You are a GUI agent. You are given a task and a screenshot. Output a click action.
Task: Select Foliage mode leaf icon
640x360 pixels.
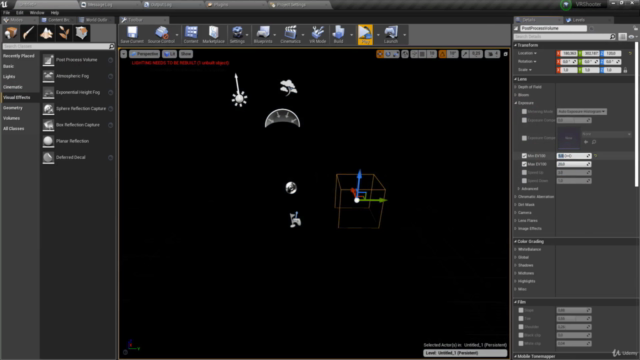[64, 33]
